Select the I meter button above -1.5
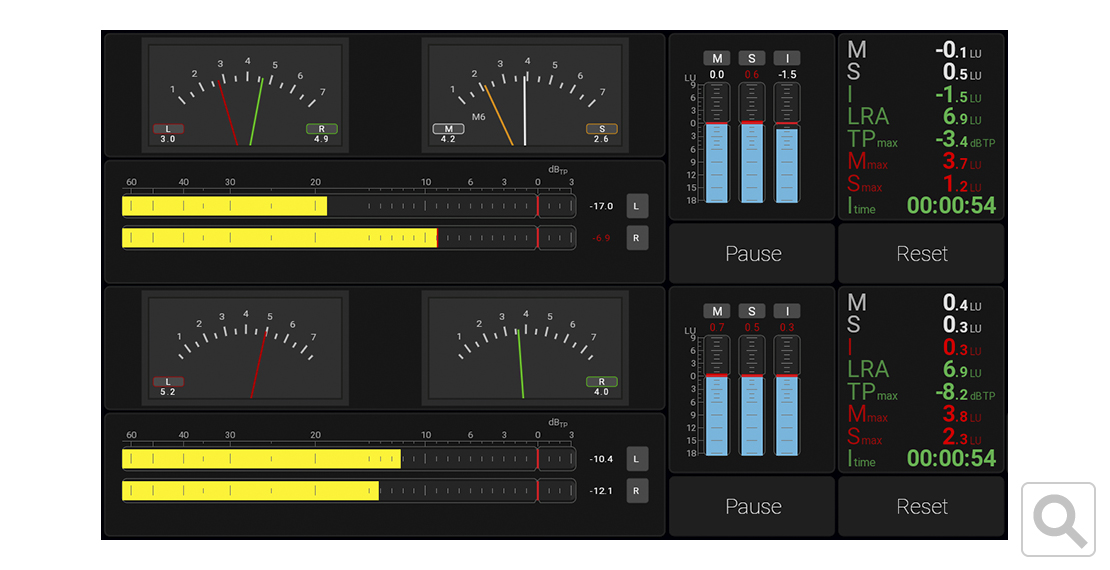The height and width of the screenshot is (570, 1110). pyautogui.click(x=788, y=58)
